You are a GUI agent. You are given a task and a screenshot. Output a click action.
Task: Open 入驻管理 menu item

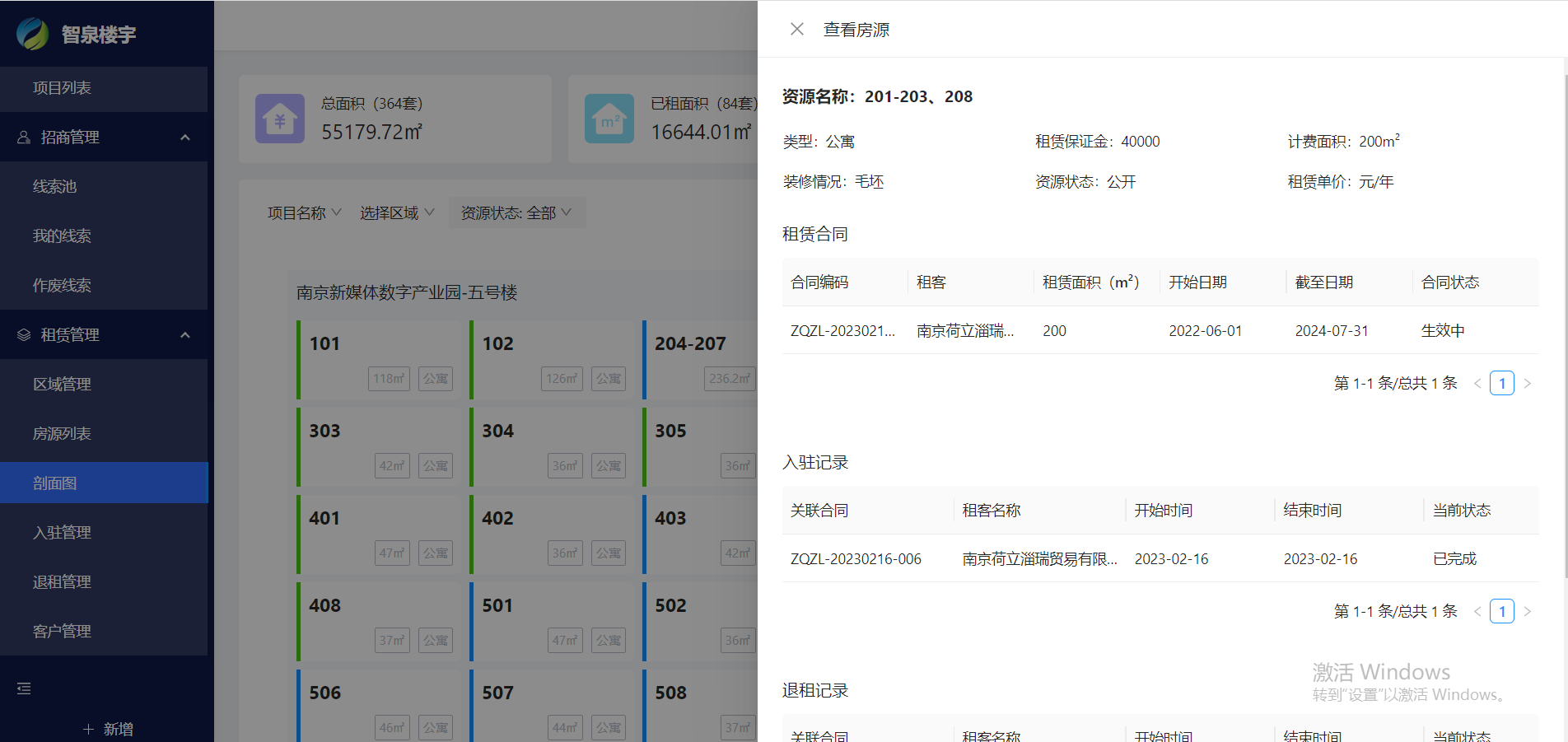104,533
